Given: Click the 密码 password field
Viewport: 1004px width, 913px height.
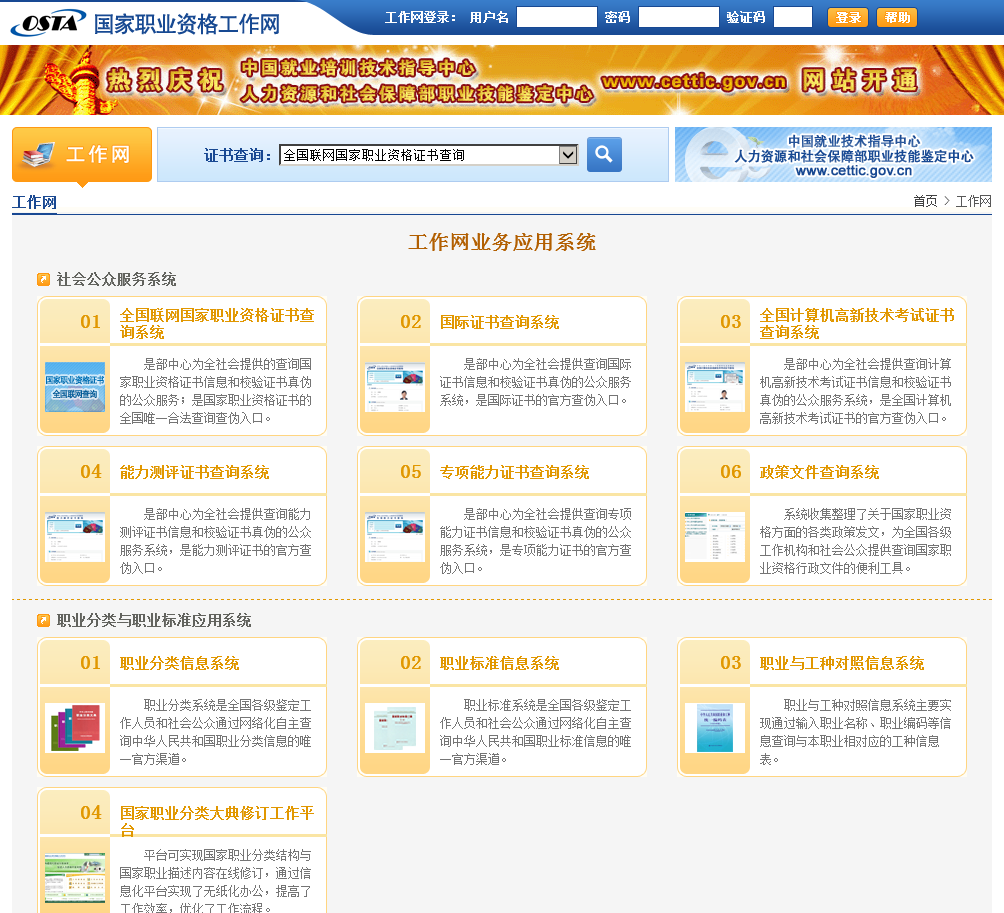Looking at the screenshot, I should tap(679, 17).
